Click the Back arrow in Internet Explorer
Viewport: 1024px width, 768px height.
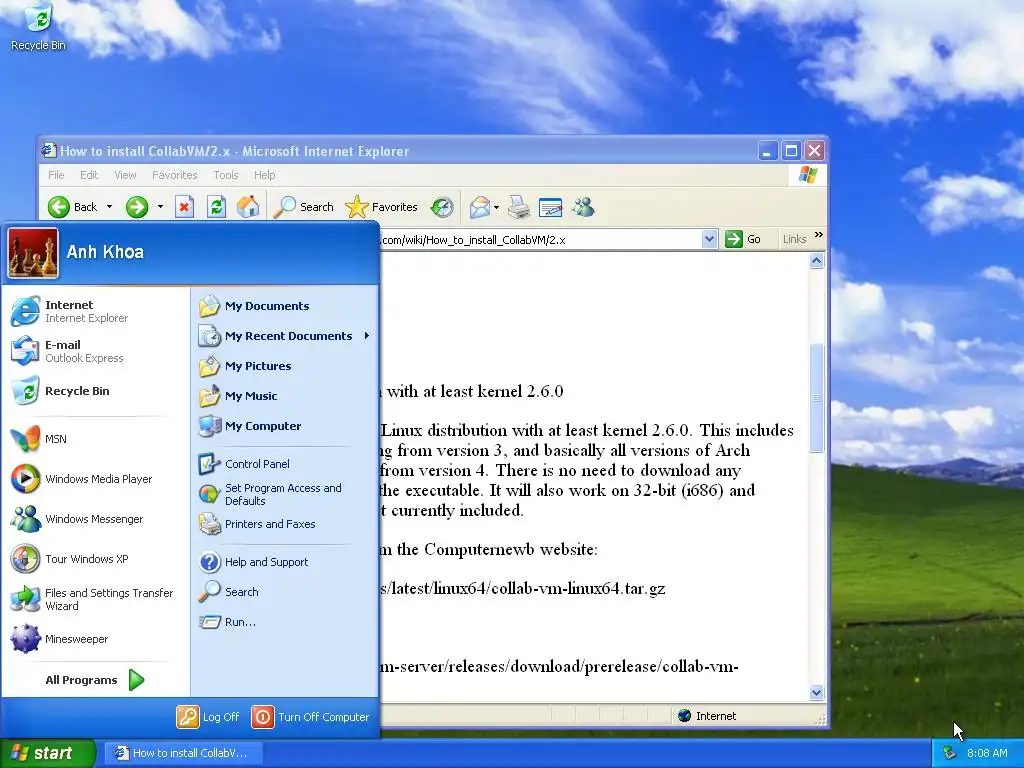(72, 207)
